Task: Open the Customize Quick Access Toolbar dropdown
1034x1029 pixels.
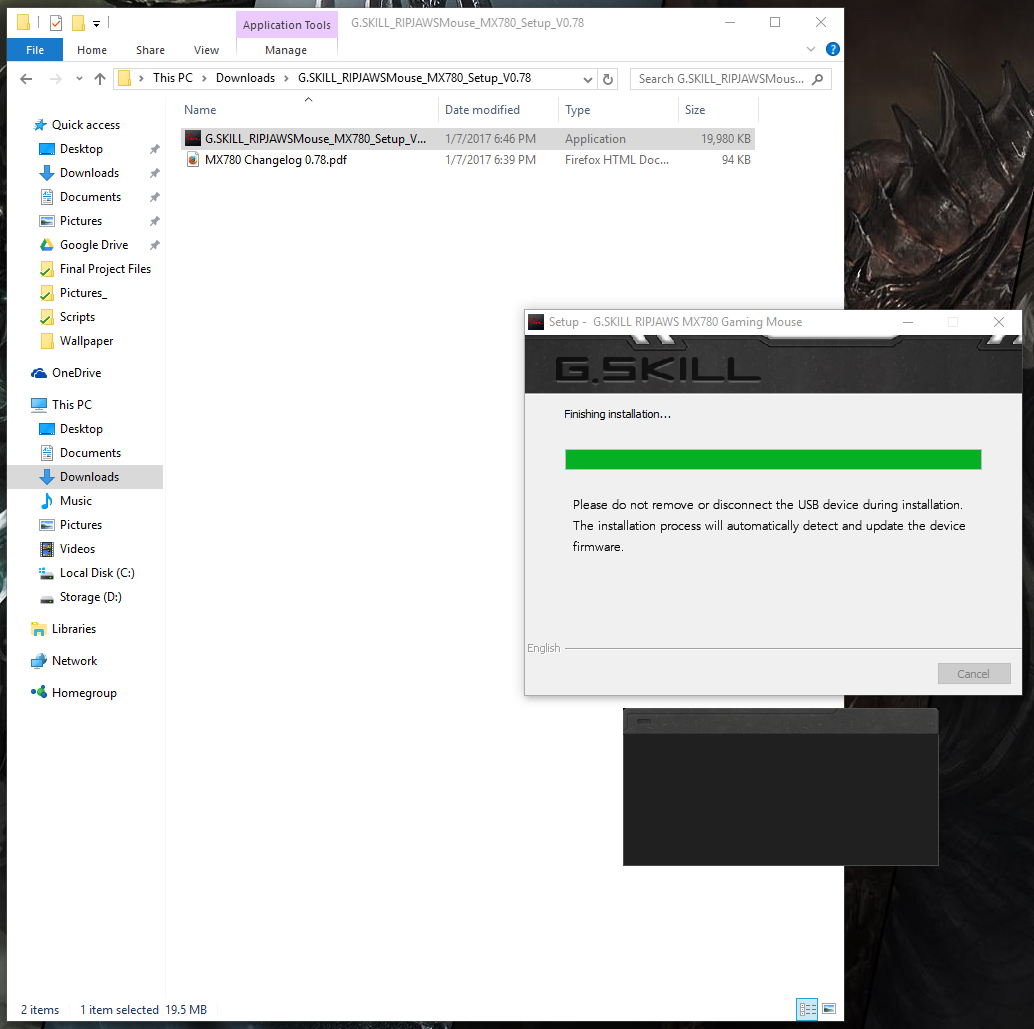Action: pyautogui.click(x=96, y=23)
